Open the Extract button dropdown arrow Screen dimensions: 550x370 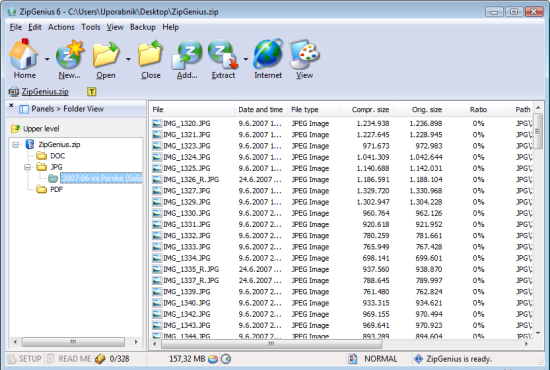tap(246, 59)
